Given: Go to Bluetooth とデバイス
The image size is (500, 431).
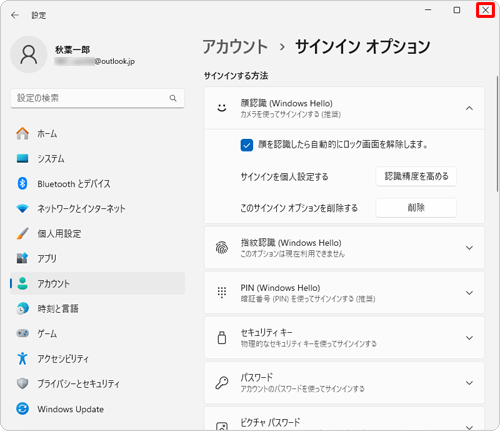Looking at the screenshot, I should pos(97,183).
